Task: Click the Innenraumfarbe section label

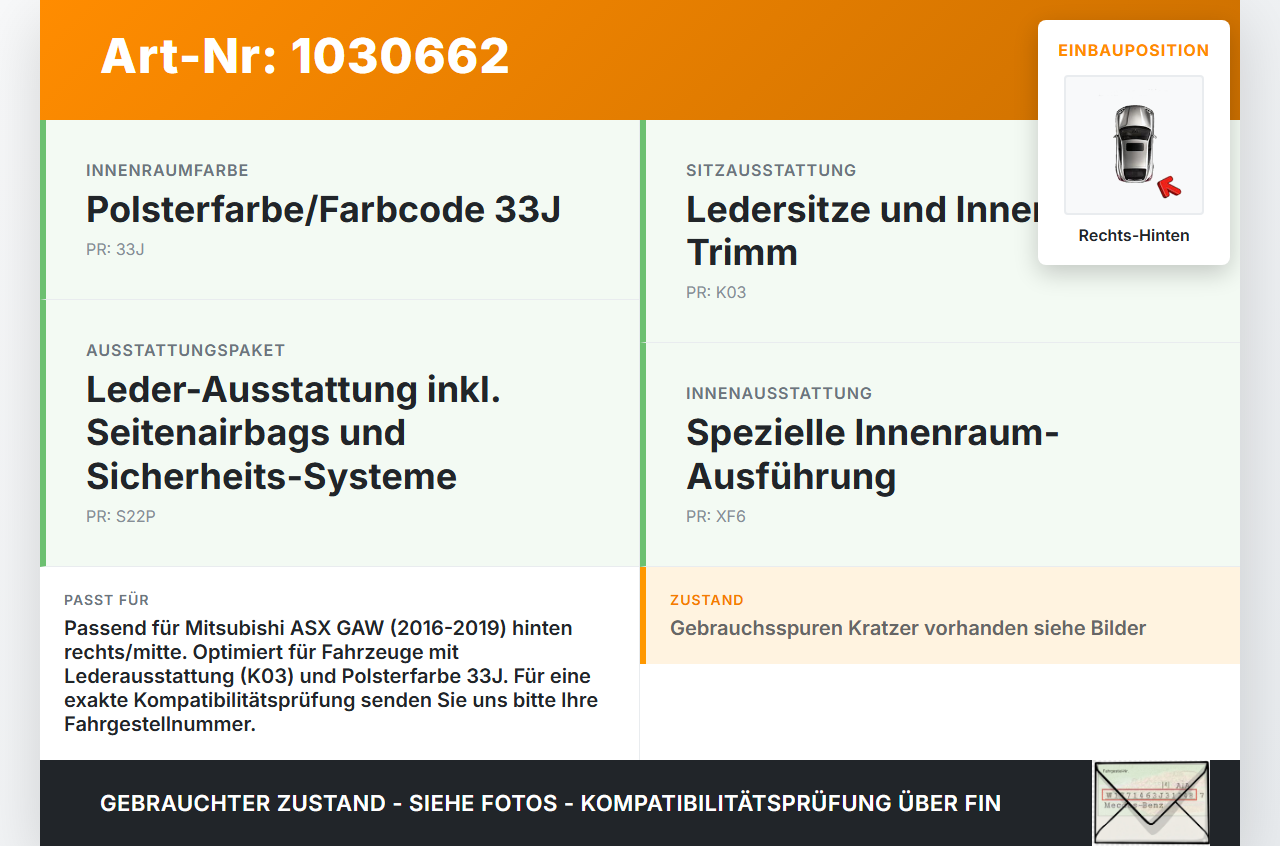Action: coord(167,171)
